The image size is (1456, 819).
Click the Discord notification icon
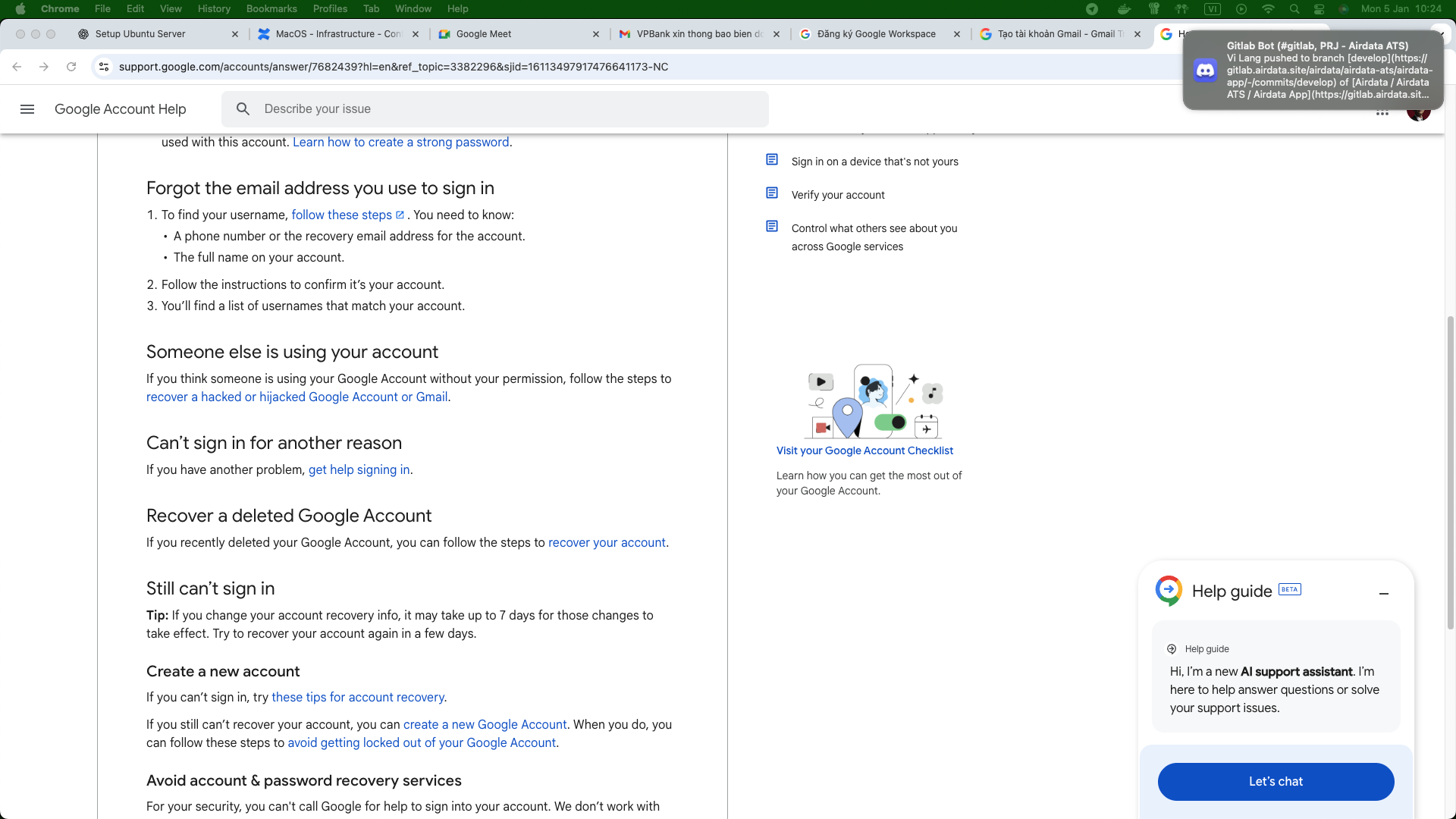coord(1205,71)
